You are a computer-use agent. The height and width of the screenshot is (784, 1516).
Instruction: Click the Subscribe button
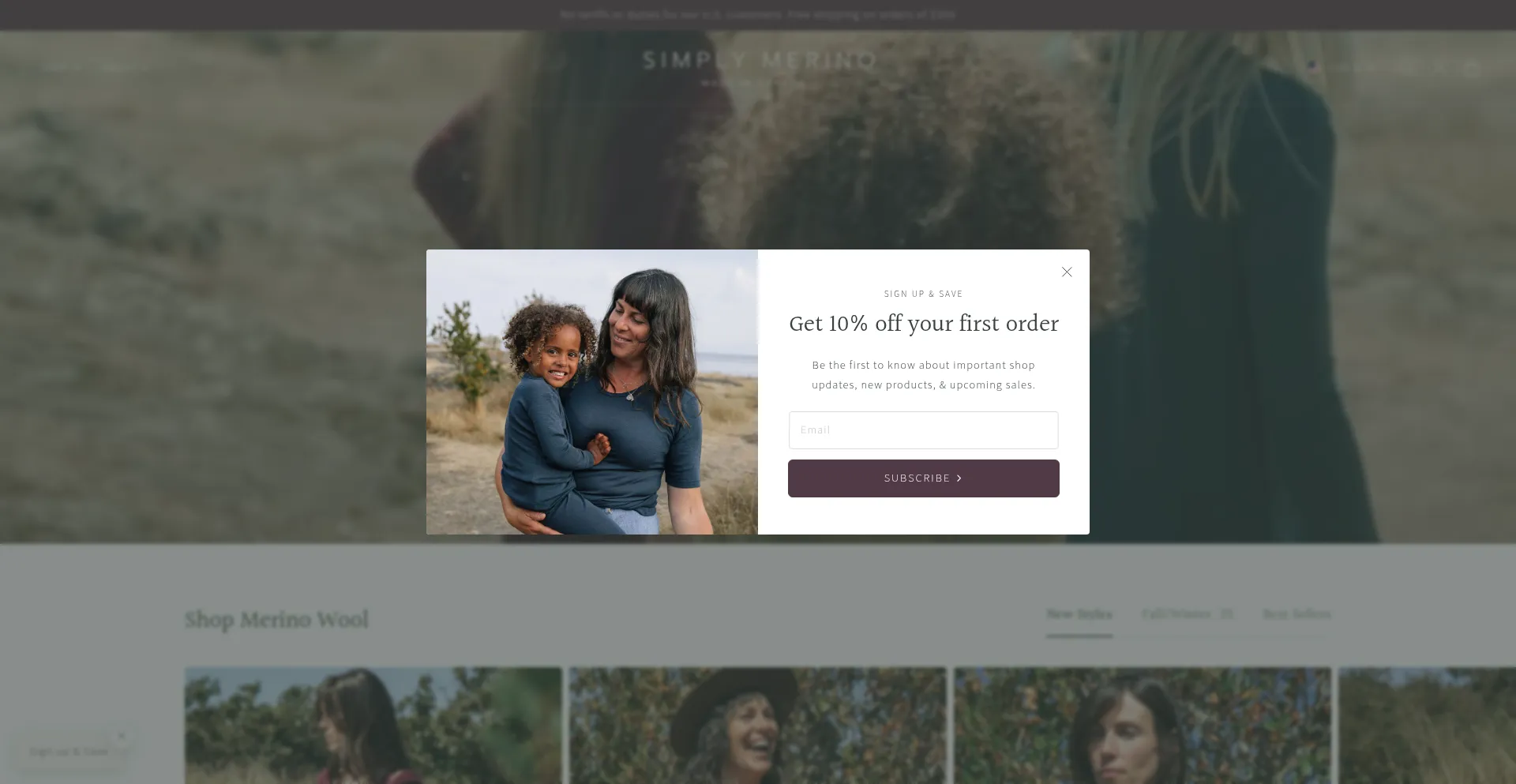click(923, 478)
